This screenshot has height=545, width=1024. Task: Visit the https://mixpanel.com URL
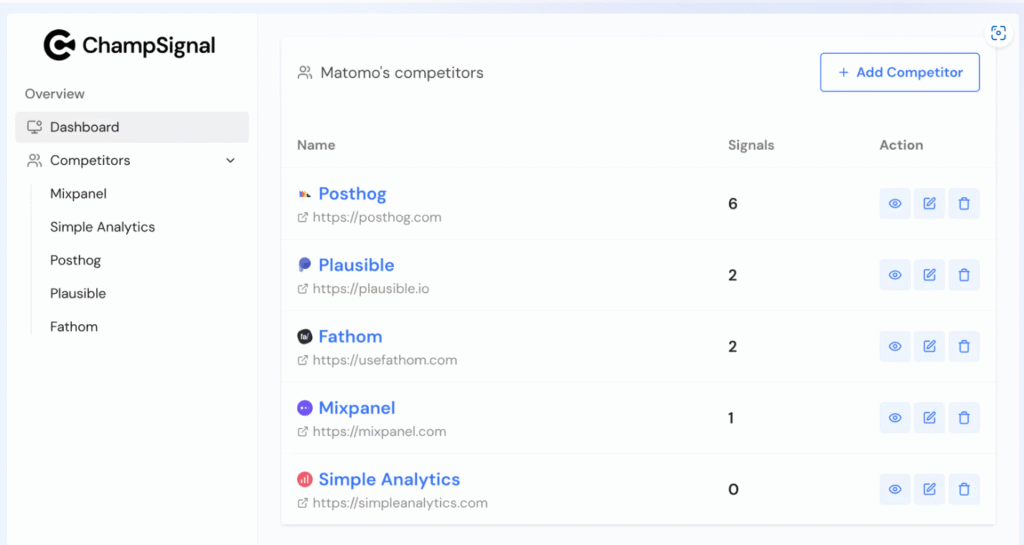(379, 431)
